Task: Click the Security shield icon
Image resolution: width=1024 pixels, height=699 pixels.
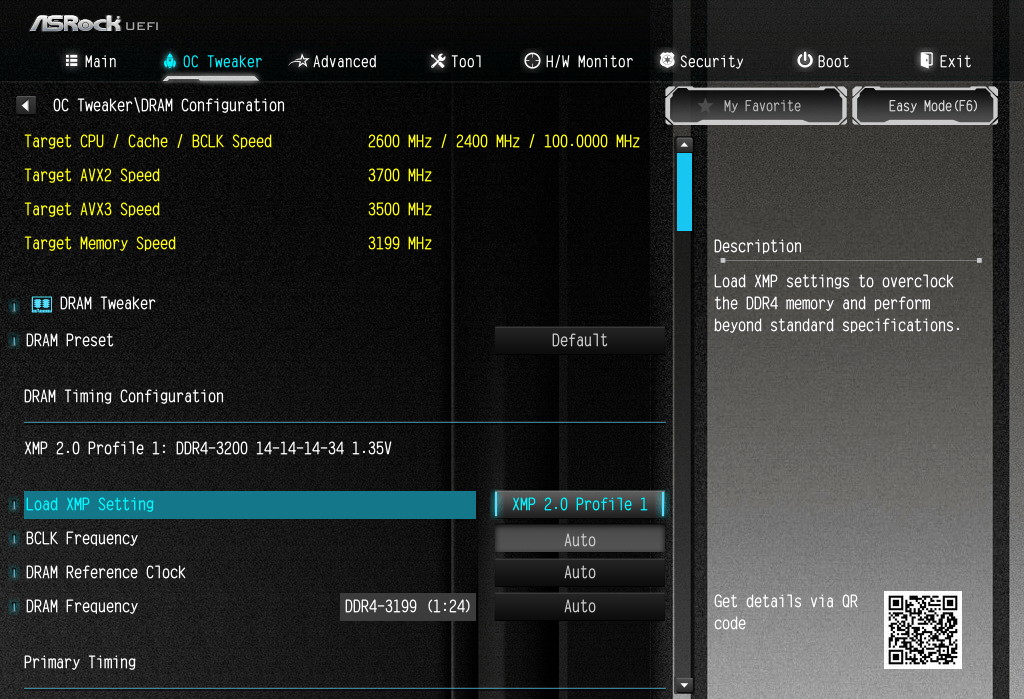Action: [x=667, y=61]
